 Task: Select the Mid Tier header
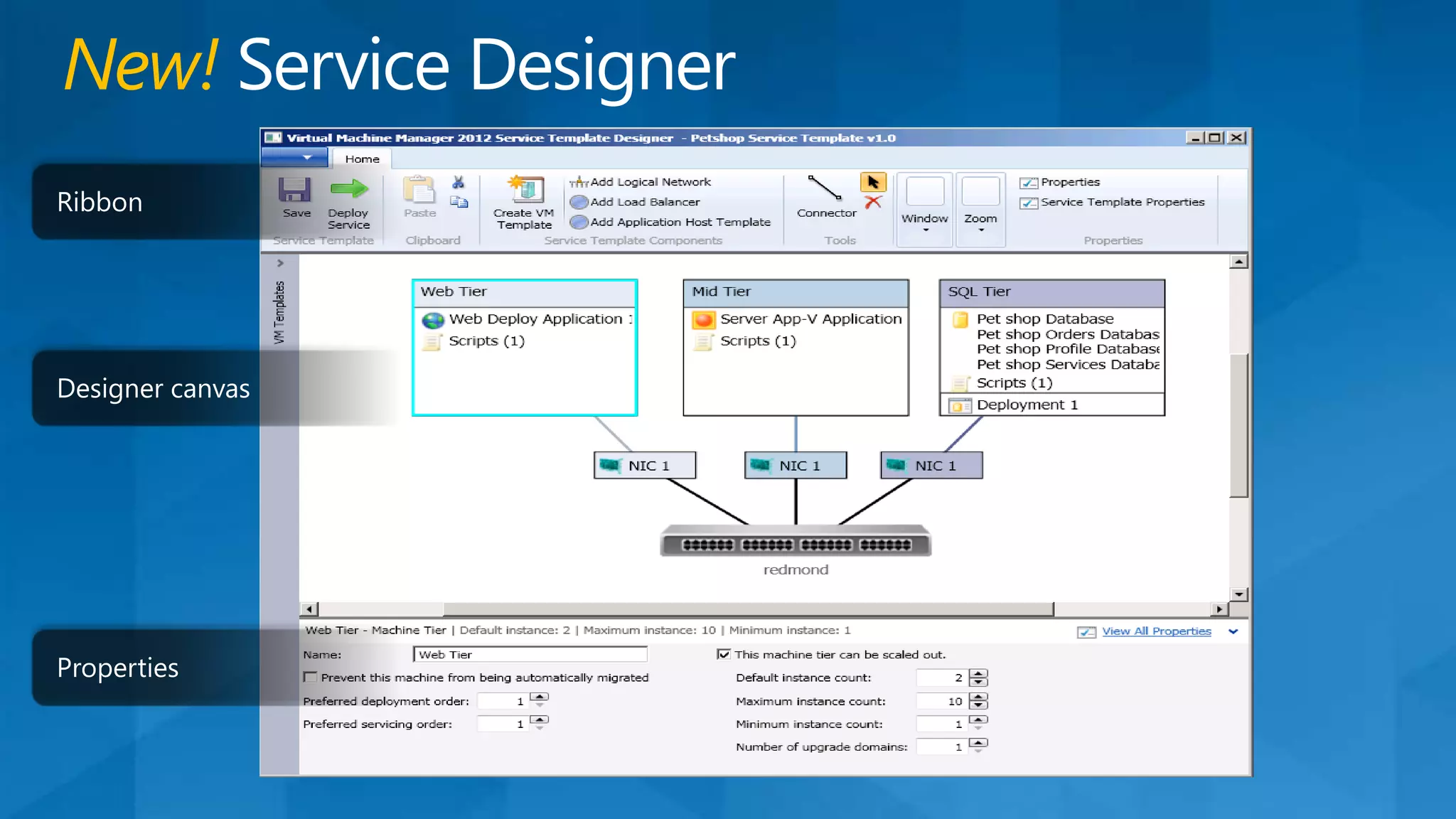[796, 291]
